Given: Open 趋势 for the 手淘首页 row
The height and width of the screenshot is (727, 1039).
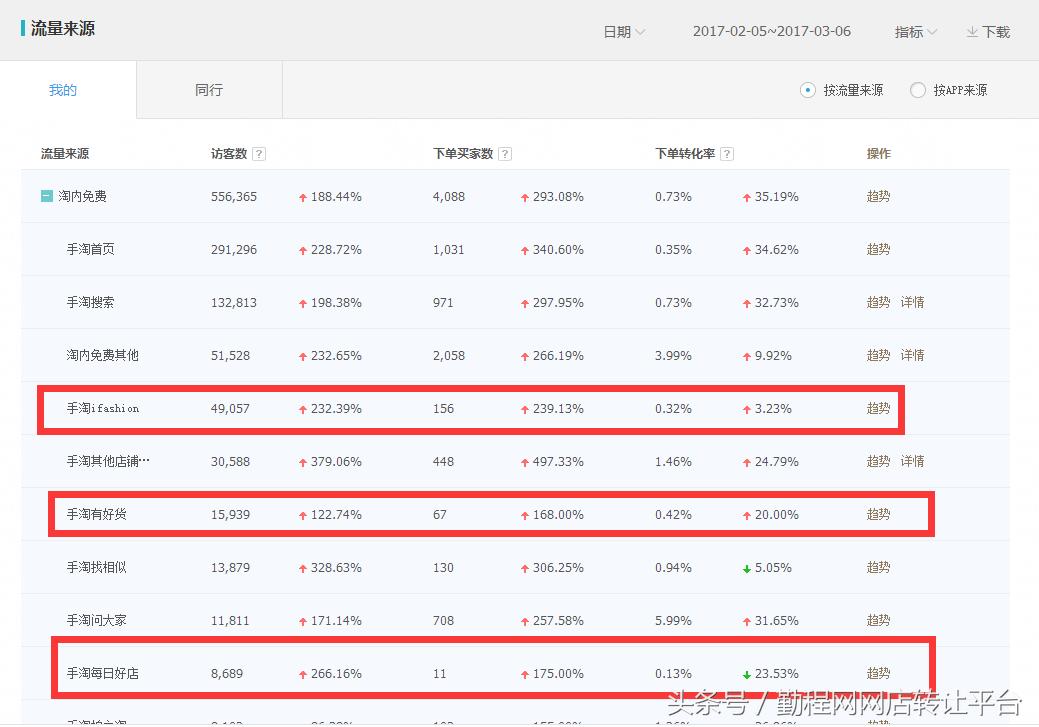Looking at the screenshot, I should (x=878, y=249).
